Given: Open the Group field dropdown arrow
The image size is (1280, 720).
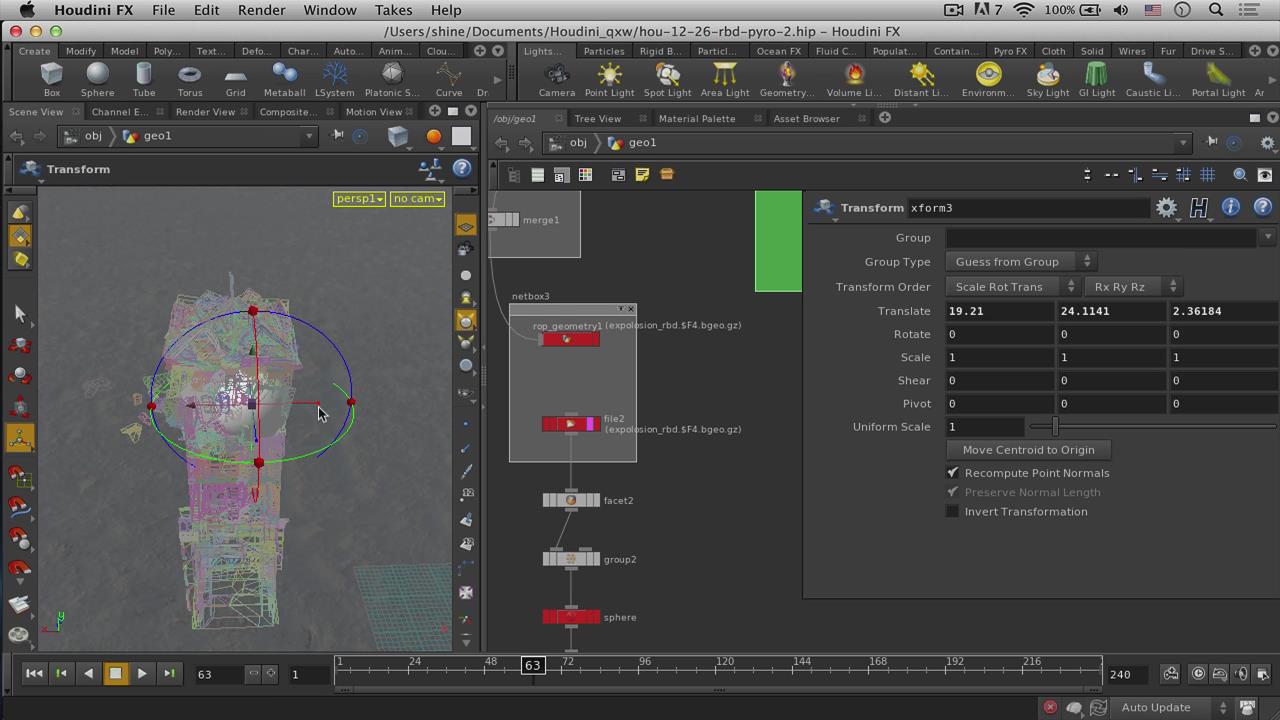Looking at the screenshot, I should [x=1268, y=238].
